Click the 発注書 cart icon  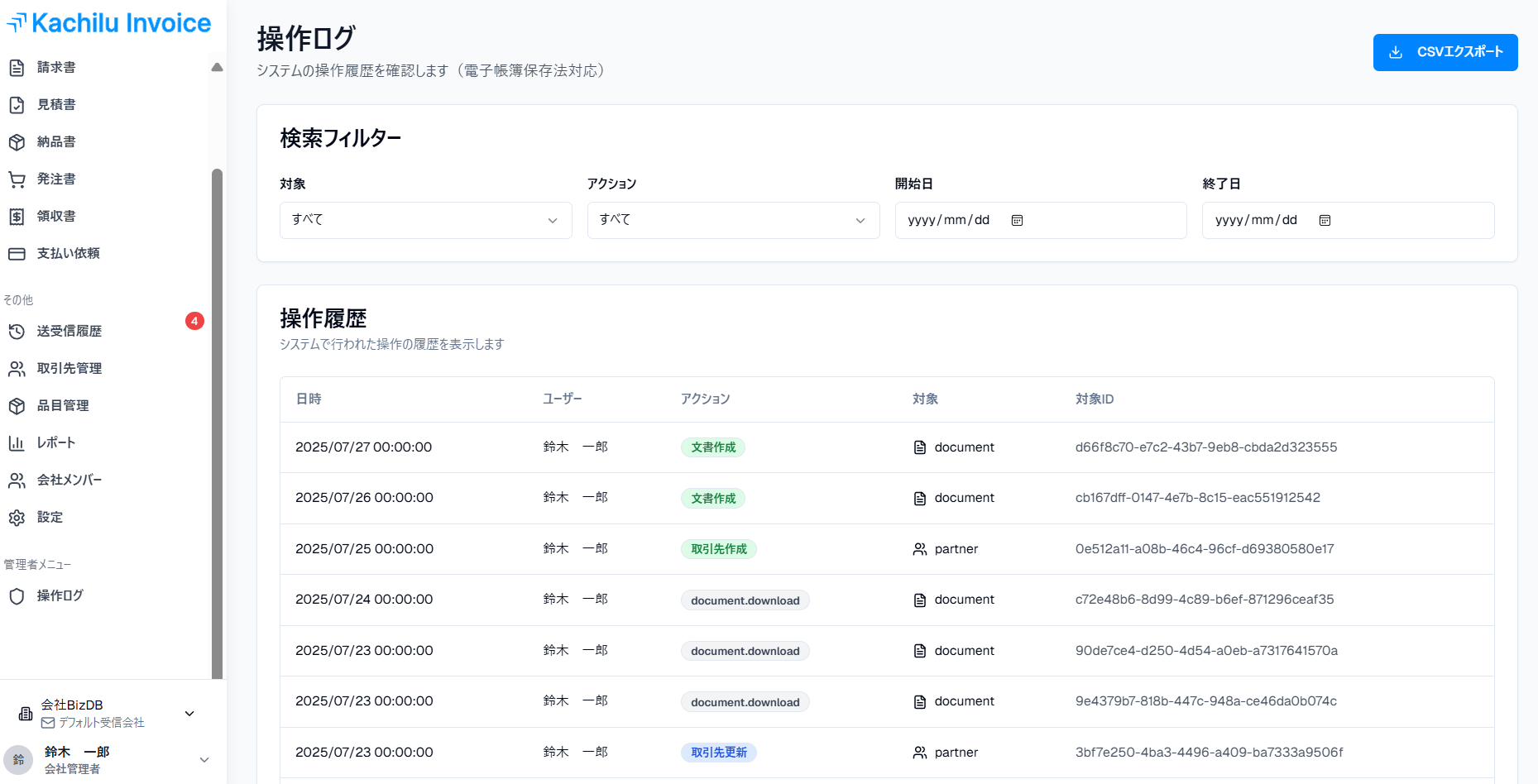point(17,179)
